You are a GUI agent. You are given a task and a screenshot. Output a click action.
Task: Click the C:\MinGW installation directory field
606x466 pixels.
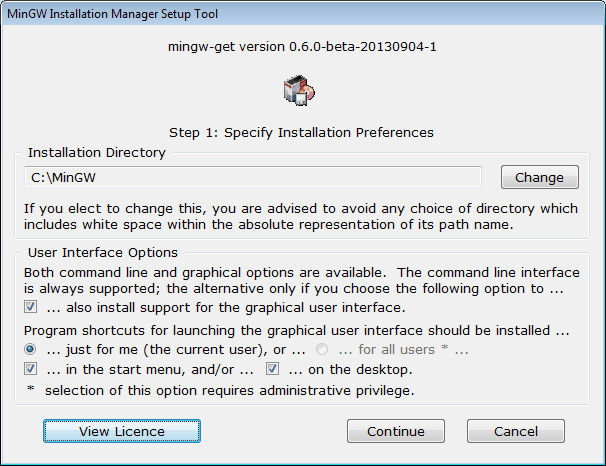coord(253,177)
